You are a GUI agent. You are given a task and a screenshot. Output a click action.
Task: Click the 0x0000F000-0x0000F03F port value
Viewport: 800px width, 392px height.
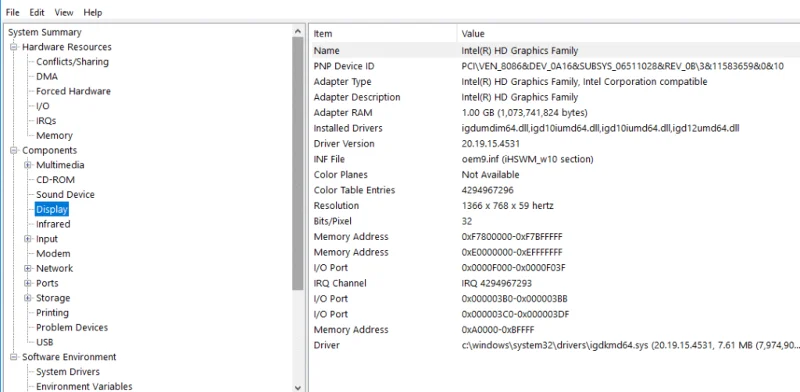click(513, 267)
